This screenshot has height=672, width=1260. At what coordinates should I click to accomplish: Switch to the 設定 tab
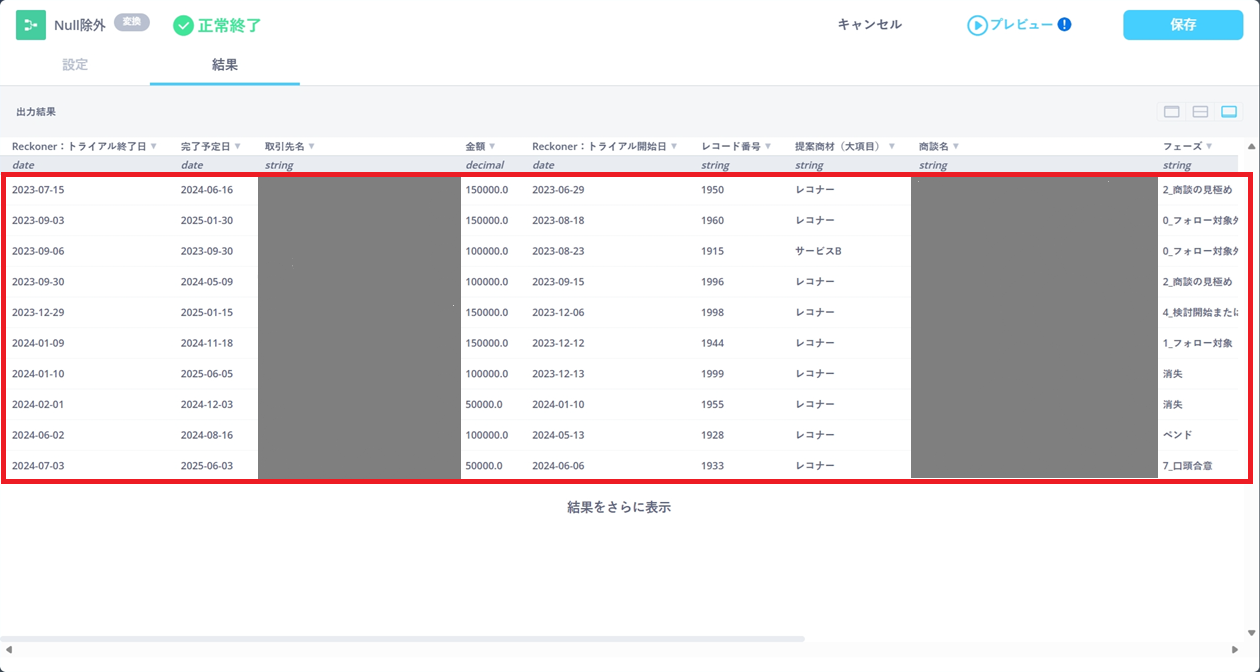coord(75,65)
